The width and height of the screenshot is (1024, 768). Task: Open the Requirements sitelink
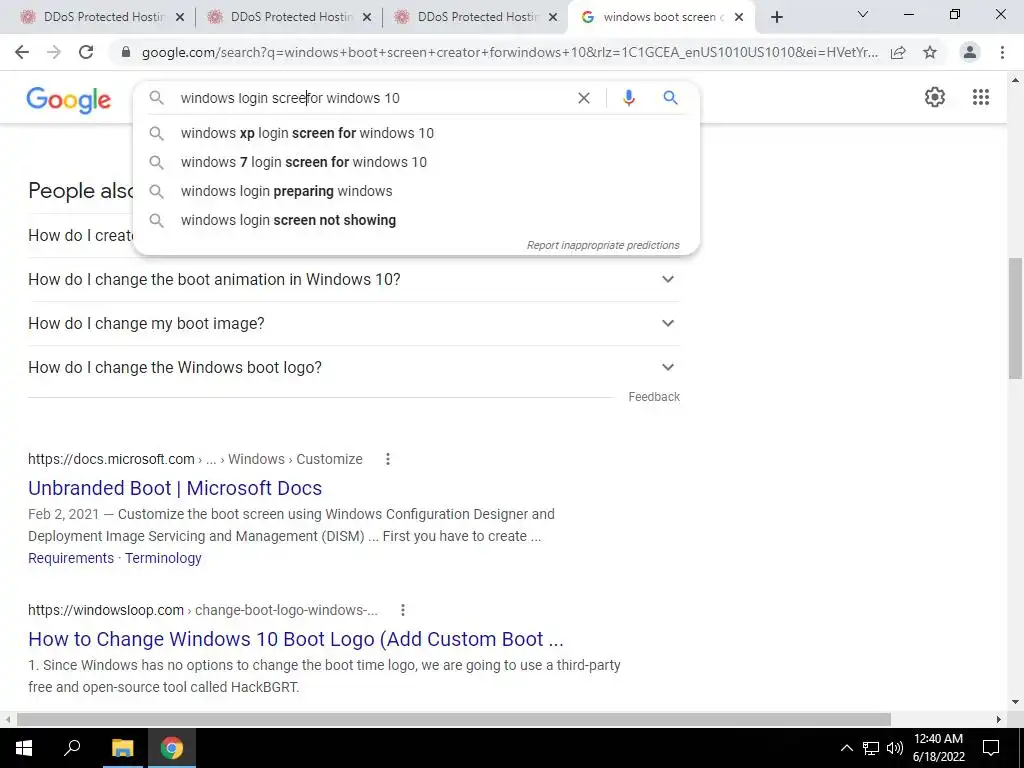(x=71, y=558)
